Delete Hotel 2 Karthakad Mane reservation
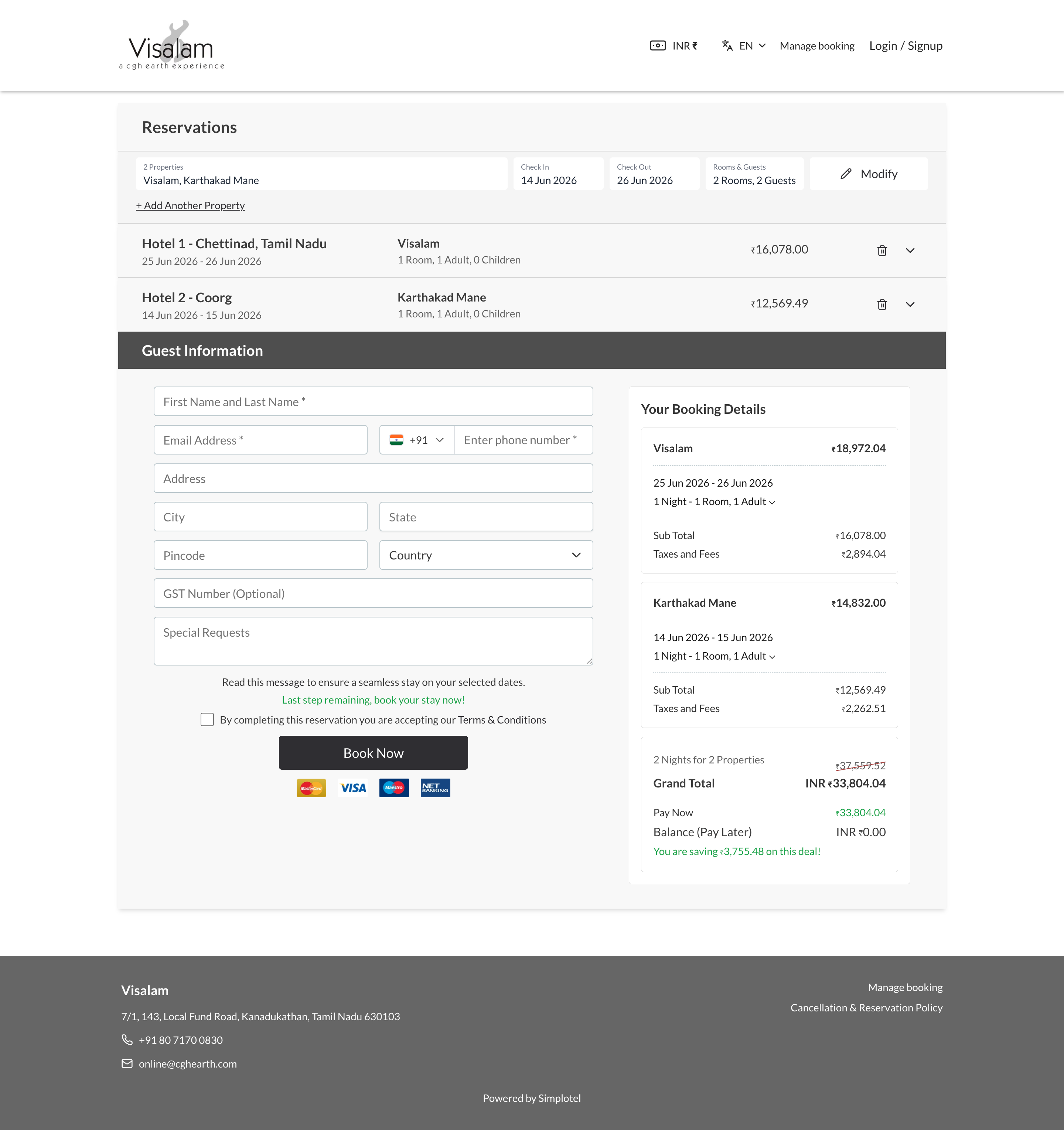The width and height of the screenshot is (1064, 1130). pos(882,304)
